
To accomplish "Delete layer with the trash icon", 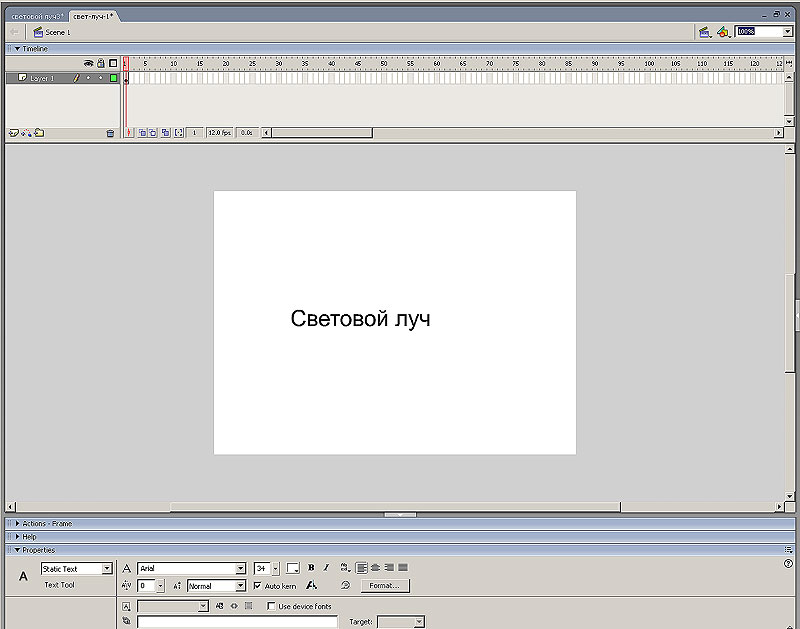I will point(110,133).
